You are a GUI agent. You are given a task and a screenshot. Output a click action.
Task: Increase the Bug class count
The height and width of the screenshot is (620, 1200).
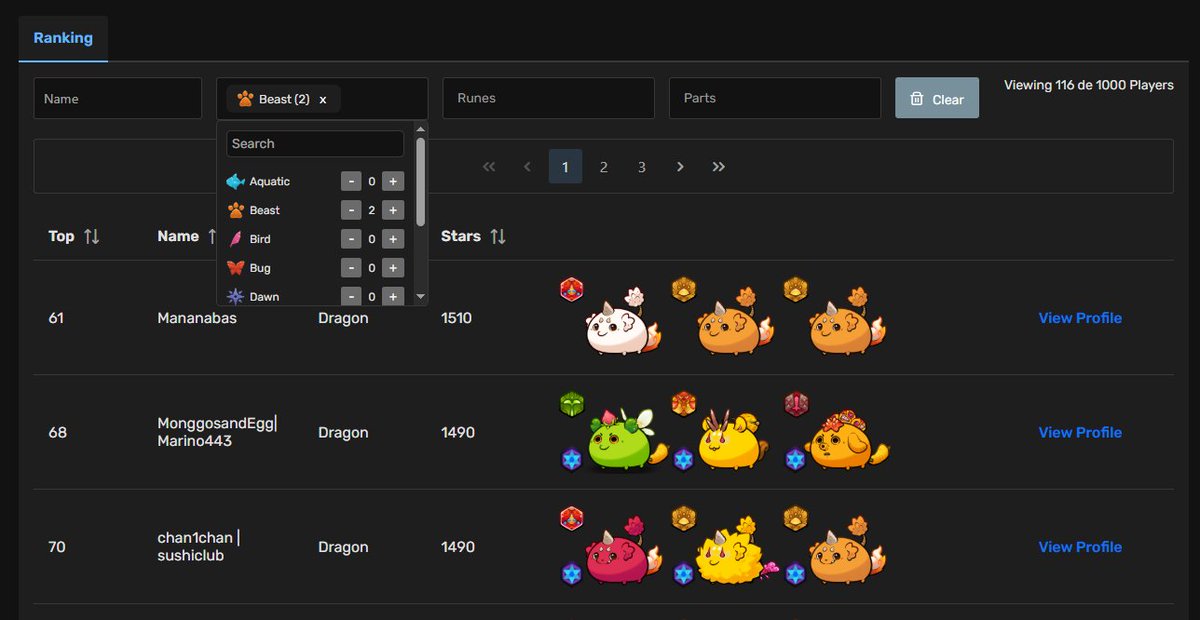(x=393, y=268)
